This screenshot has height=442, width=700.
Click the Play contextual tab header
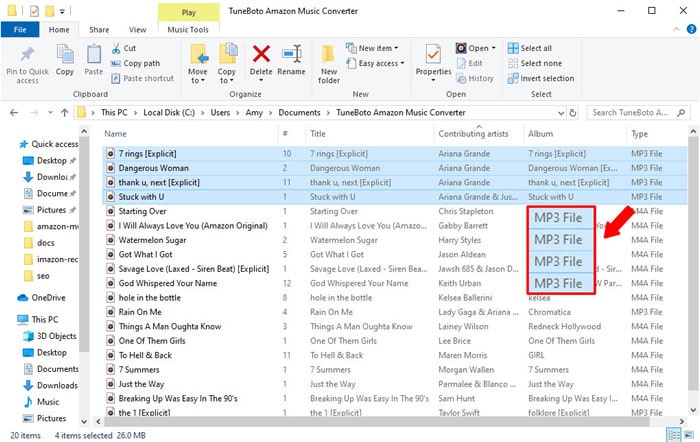[189, 13]
